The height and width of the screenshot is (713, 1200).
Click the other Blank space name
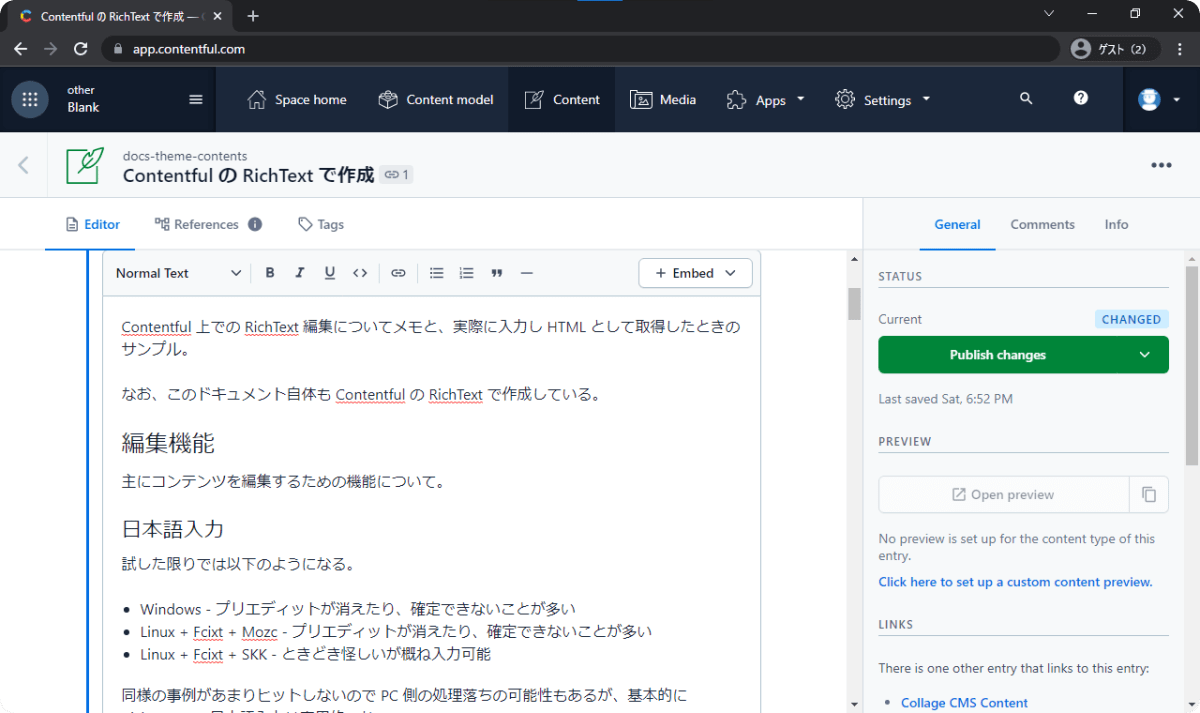(83, 99)
